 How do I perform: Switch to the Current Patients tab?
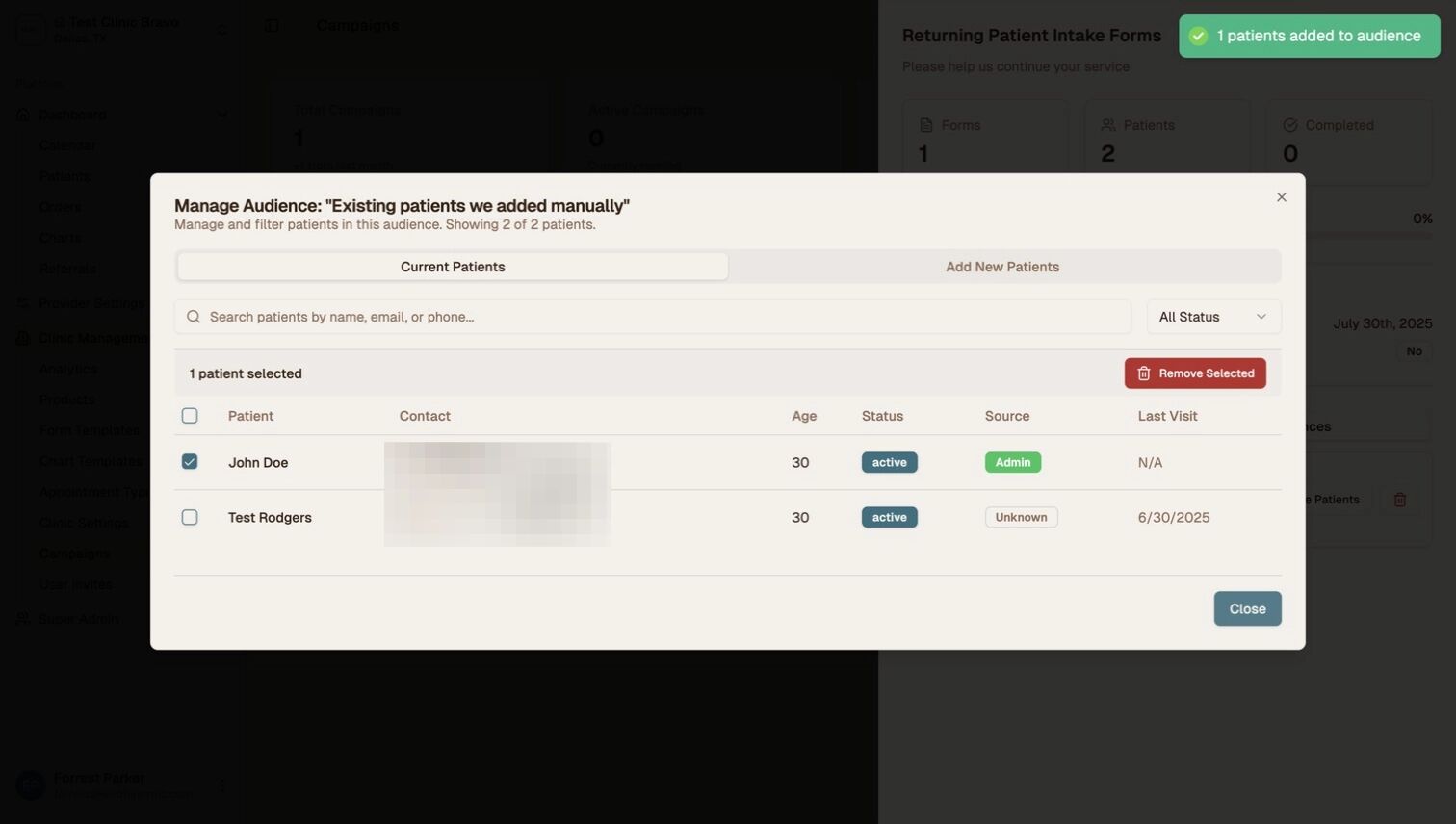point(453,267)
